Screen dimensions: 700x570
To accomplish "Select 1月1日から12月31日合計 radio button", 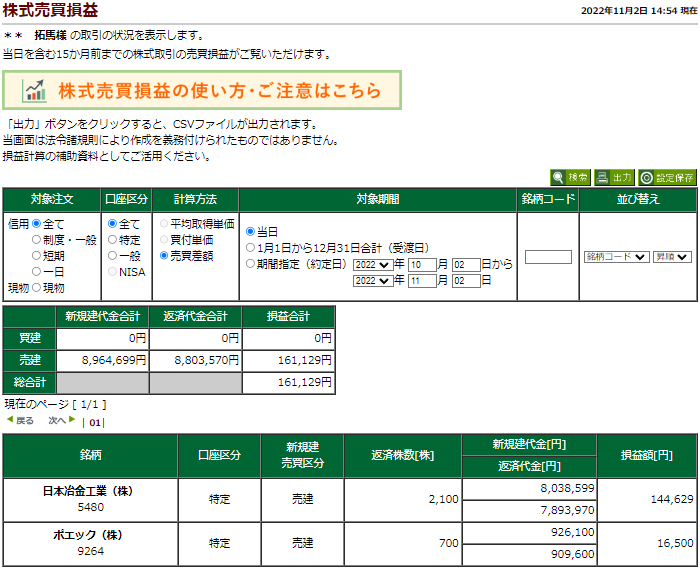I will coord(250,248).
